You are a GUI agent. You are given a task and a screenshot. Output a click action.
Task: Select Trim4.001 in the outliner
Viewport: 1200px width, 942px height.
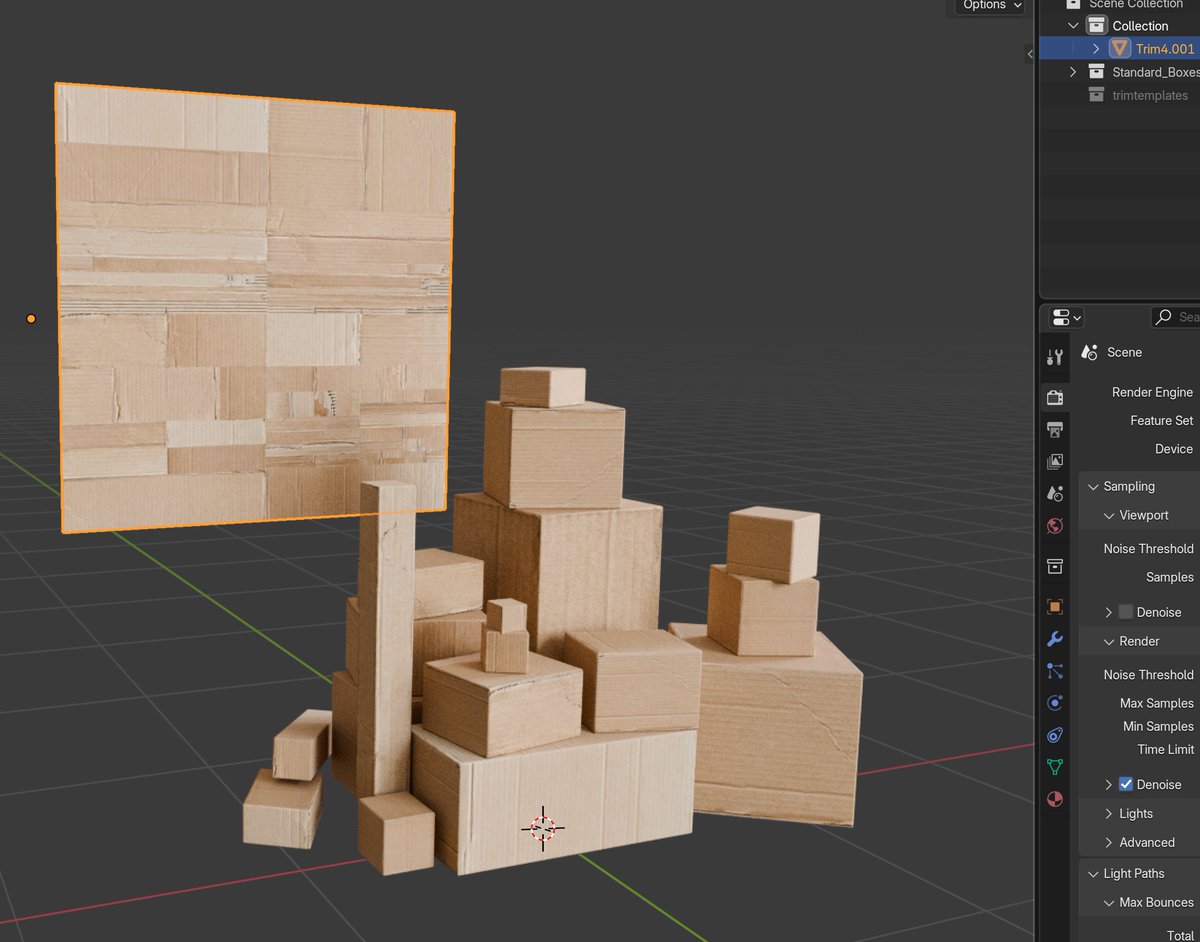coord(1165,49)
